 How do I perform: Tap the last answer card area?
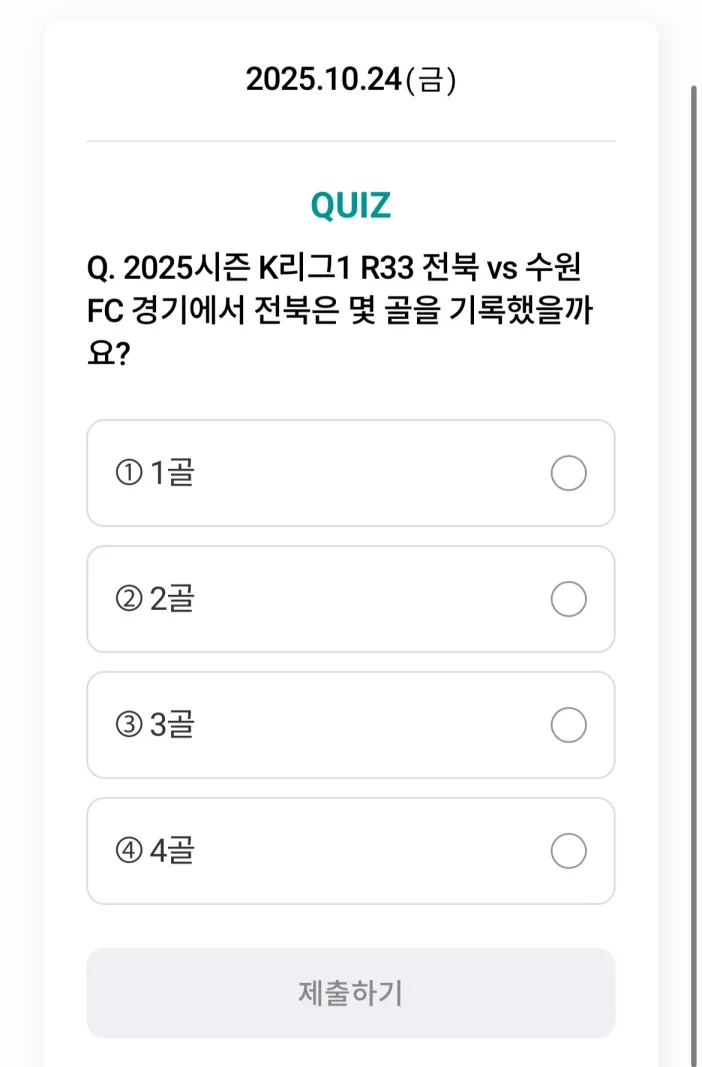(351, 852)
